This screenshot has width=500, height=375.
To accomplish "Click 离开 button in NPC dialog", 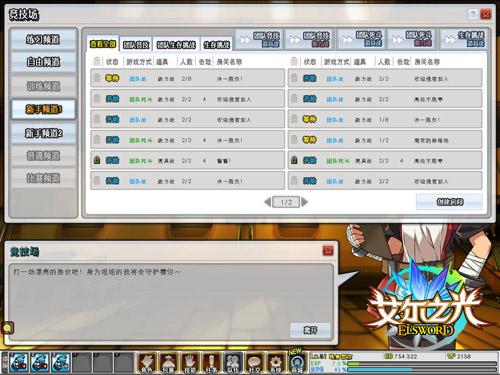I will tap(310, 330).
